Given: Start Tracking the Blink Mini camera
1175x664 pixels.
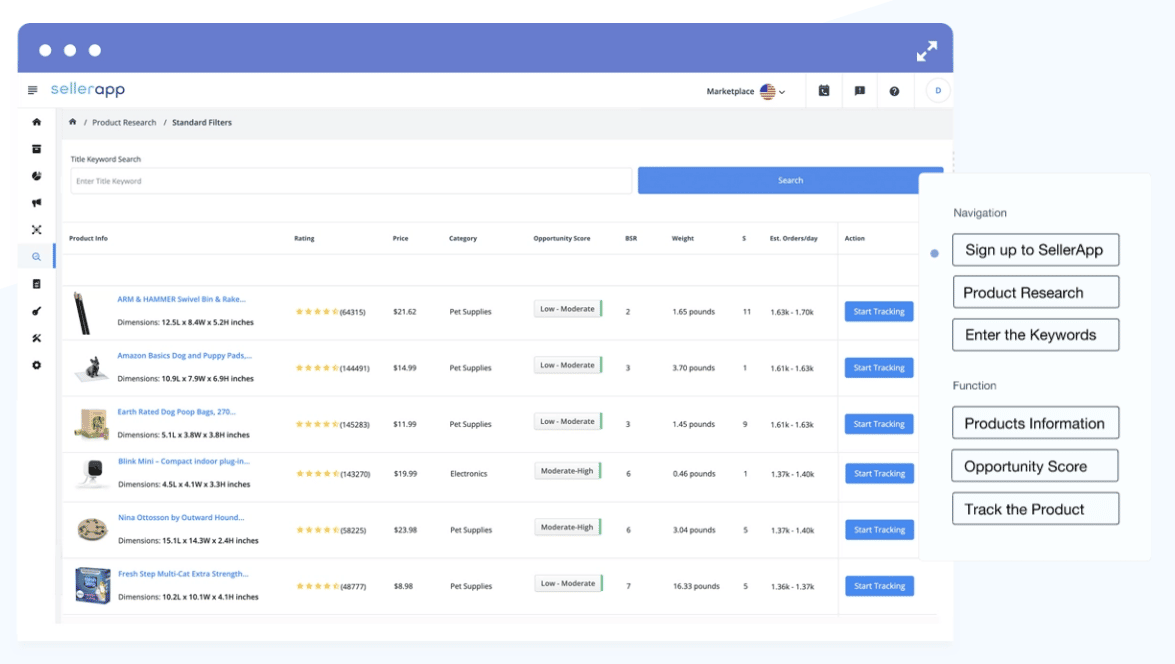Looking at the screenshot, I should point(879,473).
